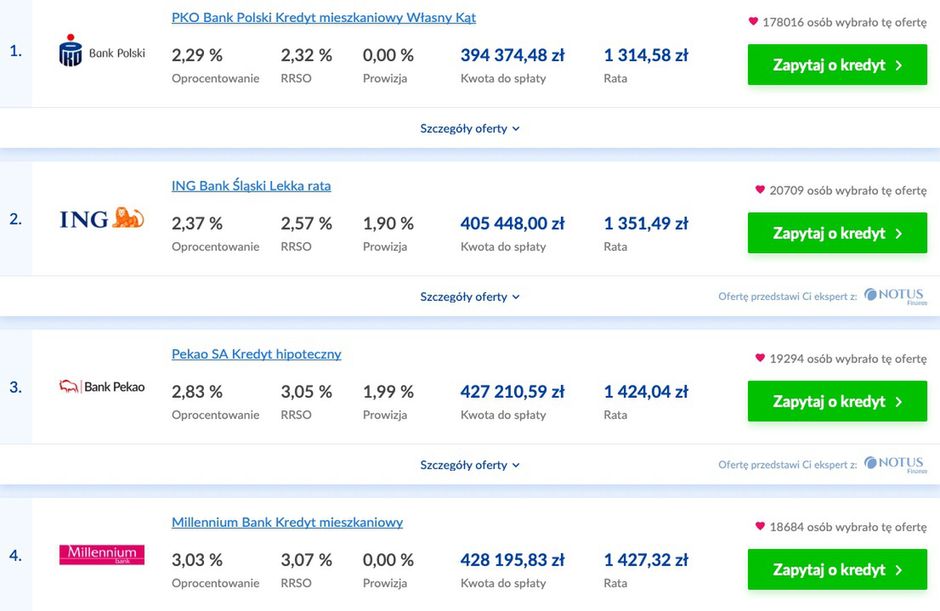Click ranking number 2. beside ING offer
Image resolution: width=940 pixels, height=611 pixels.
point(16,219)
